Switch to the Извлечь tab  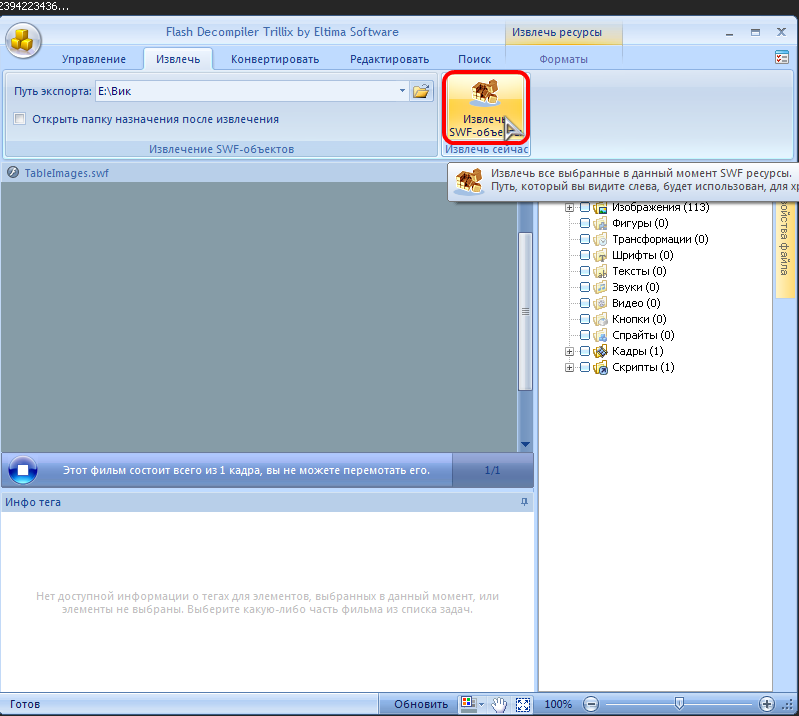178,59
